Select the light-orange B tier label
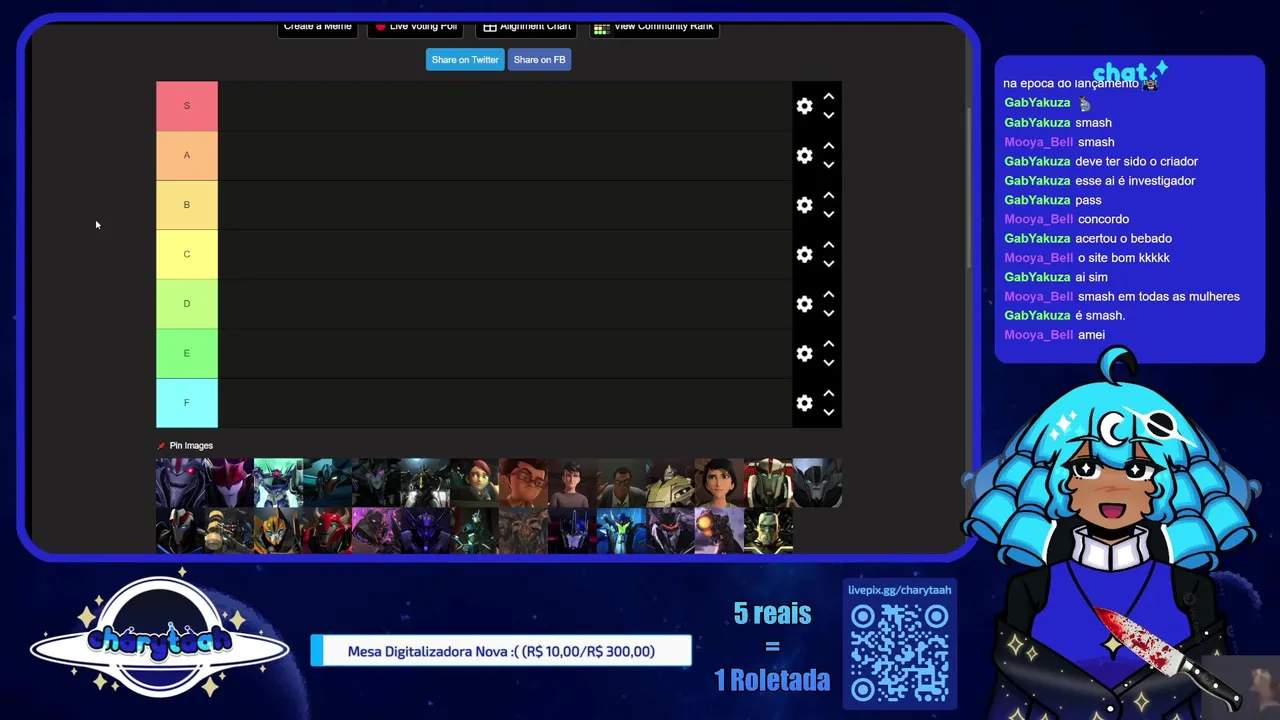This screenshot has width=1280, height=720. (x=187, y=205)
